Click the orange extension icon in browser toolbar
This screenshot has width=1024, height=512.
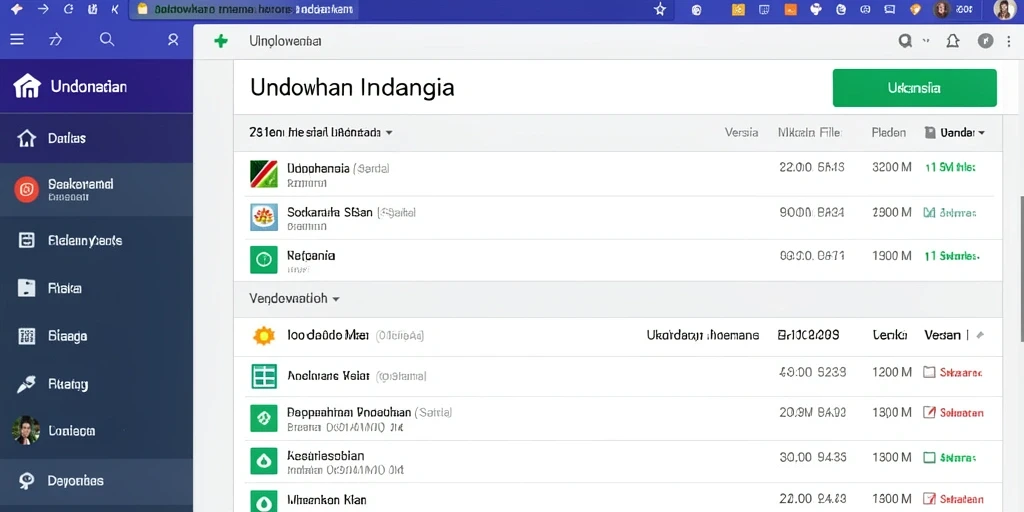(790, 10)
